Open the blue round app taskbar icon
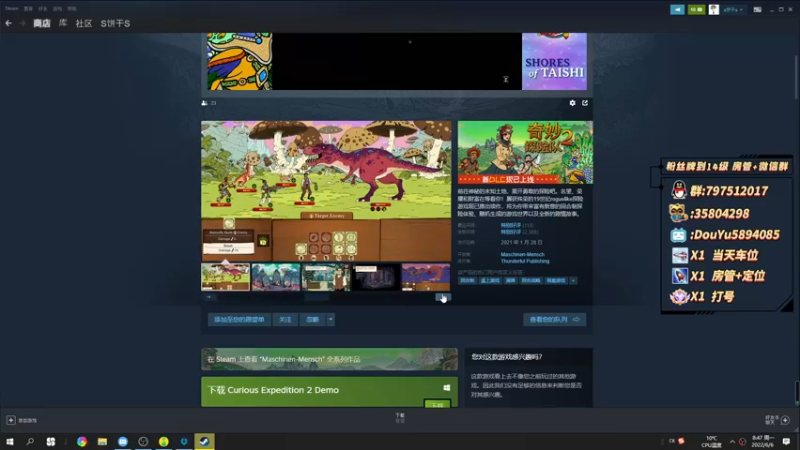The width and height of the screenshot is (800, 450). pyautogui.click(x=122, y=441)
